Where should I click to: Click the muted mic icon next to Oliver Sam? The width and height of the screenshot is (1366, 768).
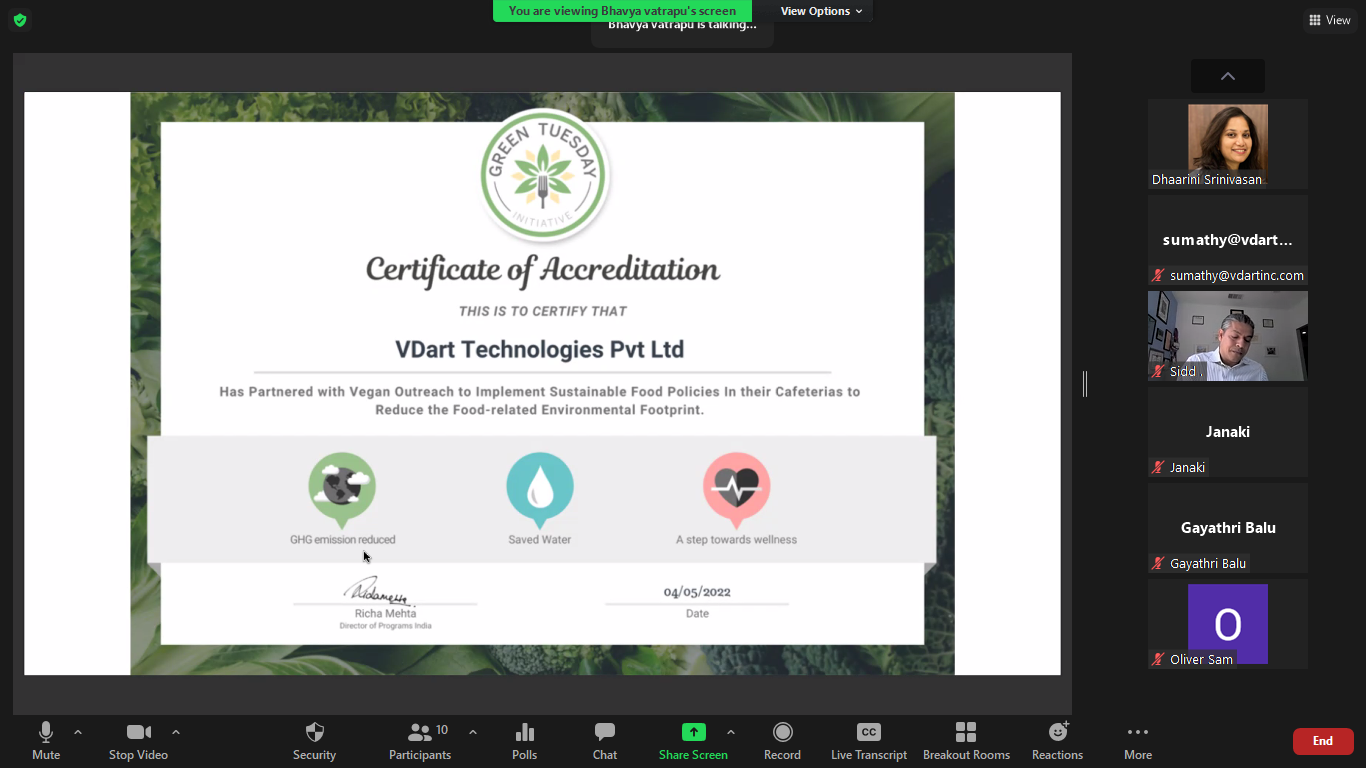pyautogui.click(x=1159, y=659)
